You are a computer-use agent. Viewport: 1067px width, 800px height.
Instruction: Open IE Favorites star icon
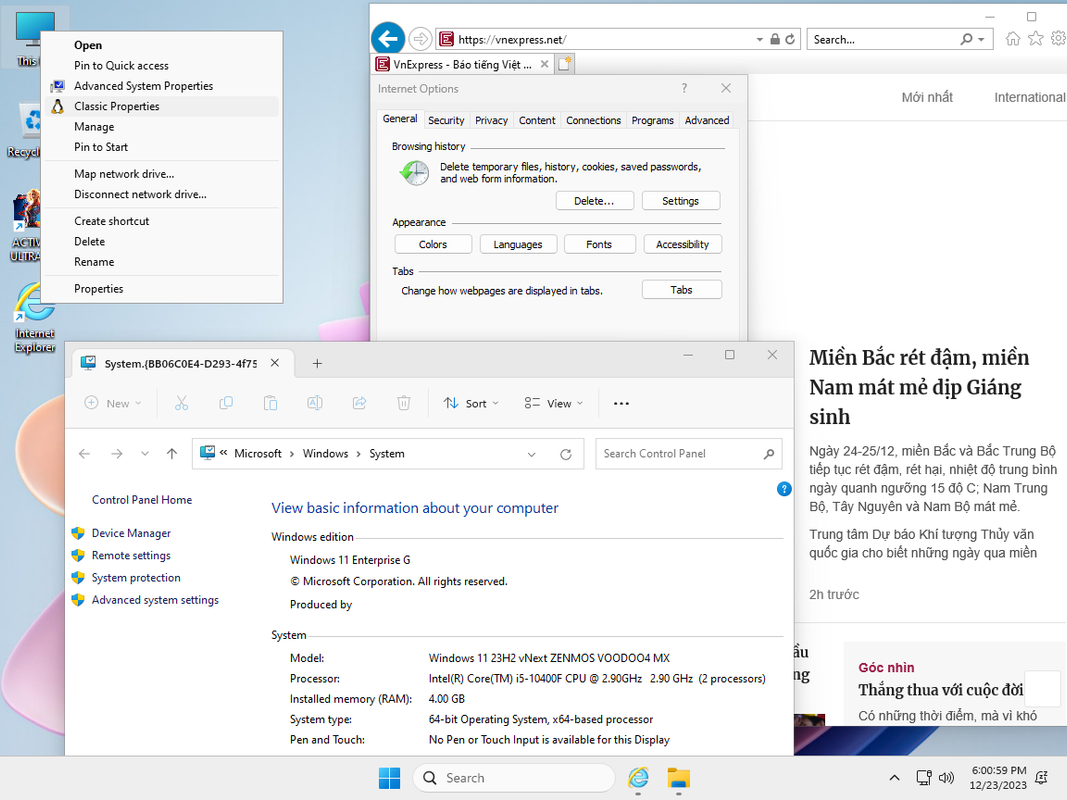1036,39
